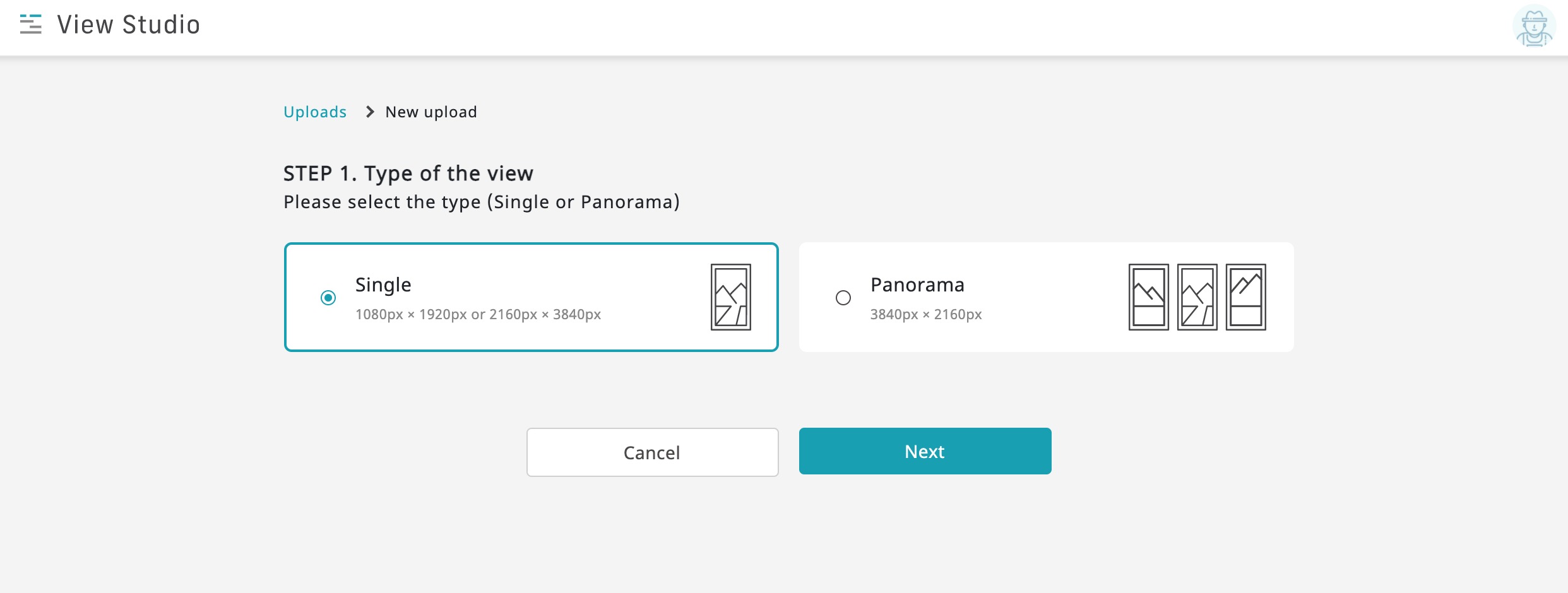Viewport: 1568px width, 593px height.
Task: Go back to Uploads via breadcrumb
Action: [315, 112]
